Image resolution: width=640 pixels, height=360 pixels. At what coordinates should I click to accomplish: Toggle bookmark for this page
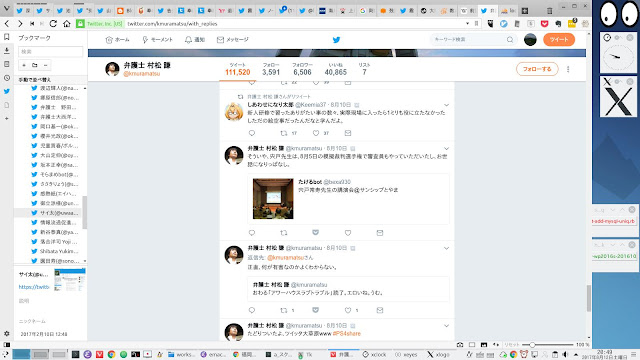[x=476, y=24]
